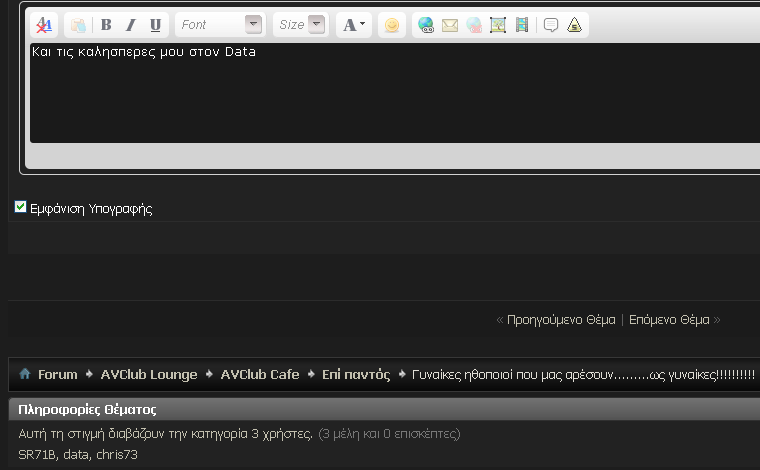Go to Προηγούμενο Θέμα link
This screenshot has width=760, height=470.
[x=558, y=320]
